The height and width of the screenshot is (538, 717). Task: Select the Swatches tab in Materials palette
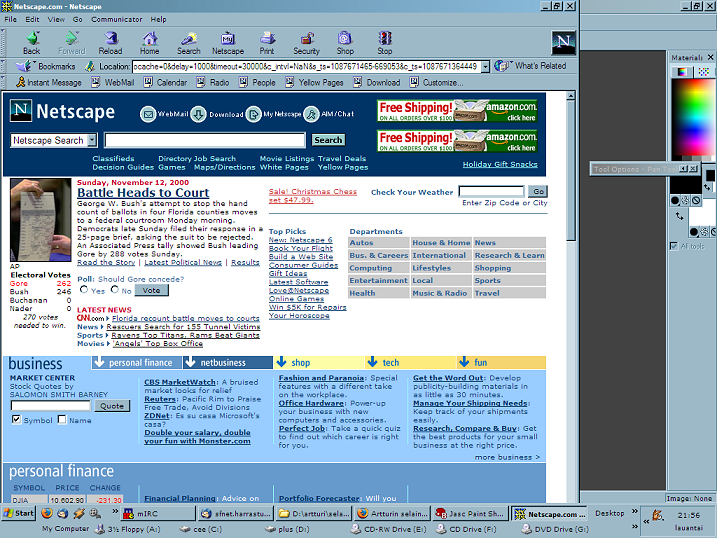click(x=703, y=72)
